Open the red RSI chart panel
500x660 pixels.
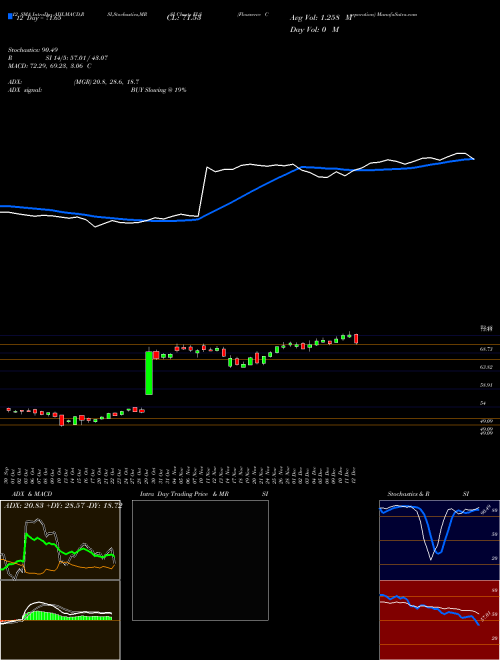tap(439, 620)
